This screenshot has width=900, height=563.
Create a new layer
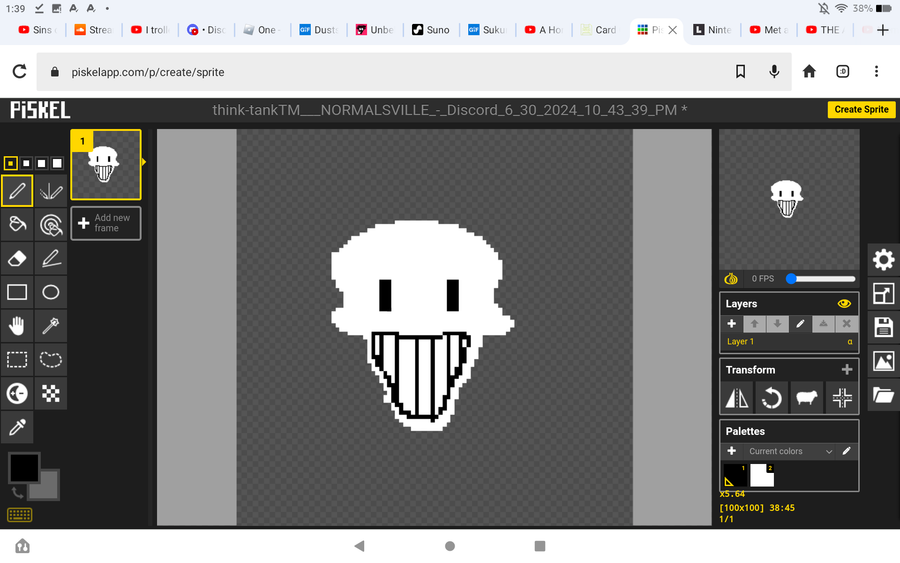tap(731, 324)
